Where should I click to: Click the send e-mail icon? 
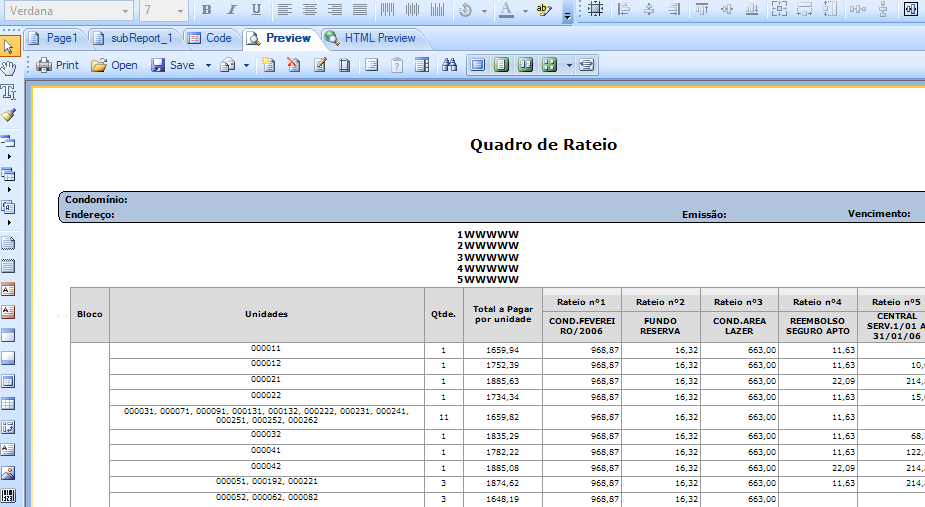(228, 65)
